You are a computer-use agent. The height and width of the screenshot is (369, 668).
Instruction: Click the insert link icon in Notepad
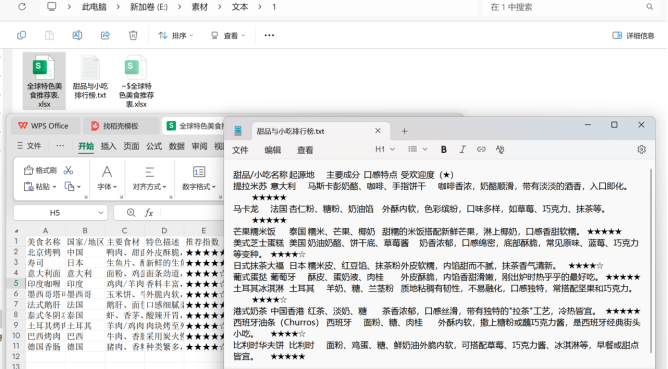pyautogui.click(x=481, y=150)
